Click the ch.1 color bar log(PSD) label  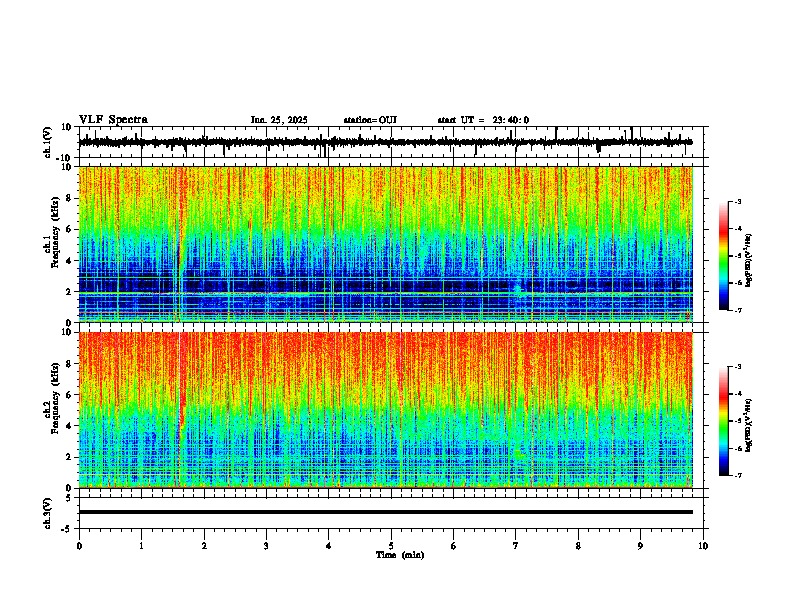pos(749,261)
